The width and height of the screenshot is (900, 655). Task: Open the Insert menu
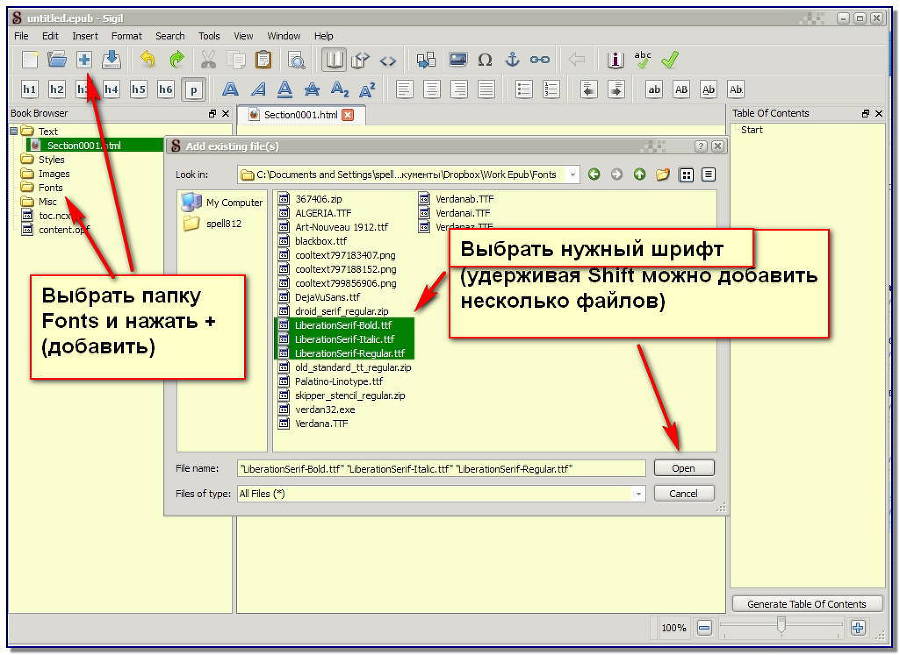click(x=85, y=36)
